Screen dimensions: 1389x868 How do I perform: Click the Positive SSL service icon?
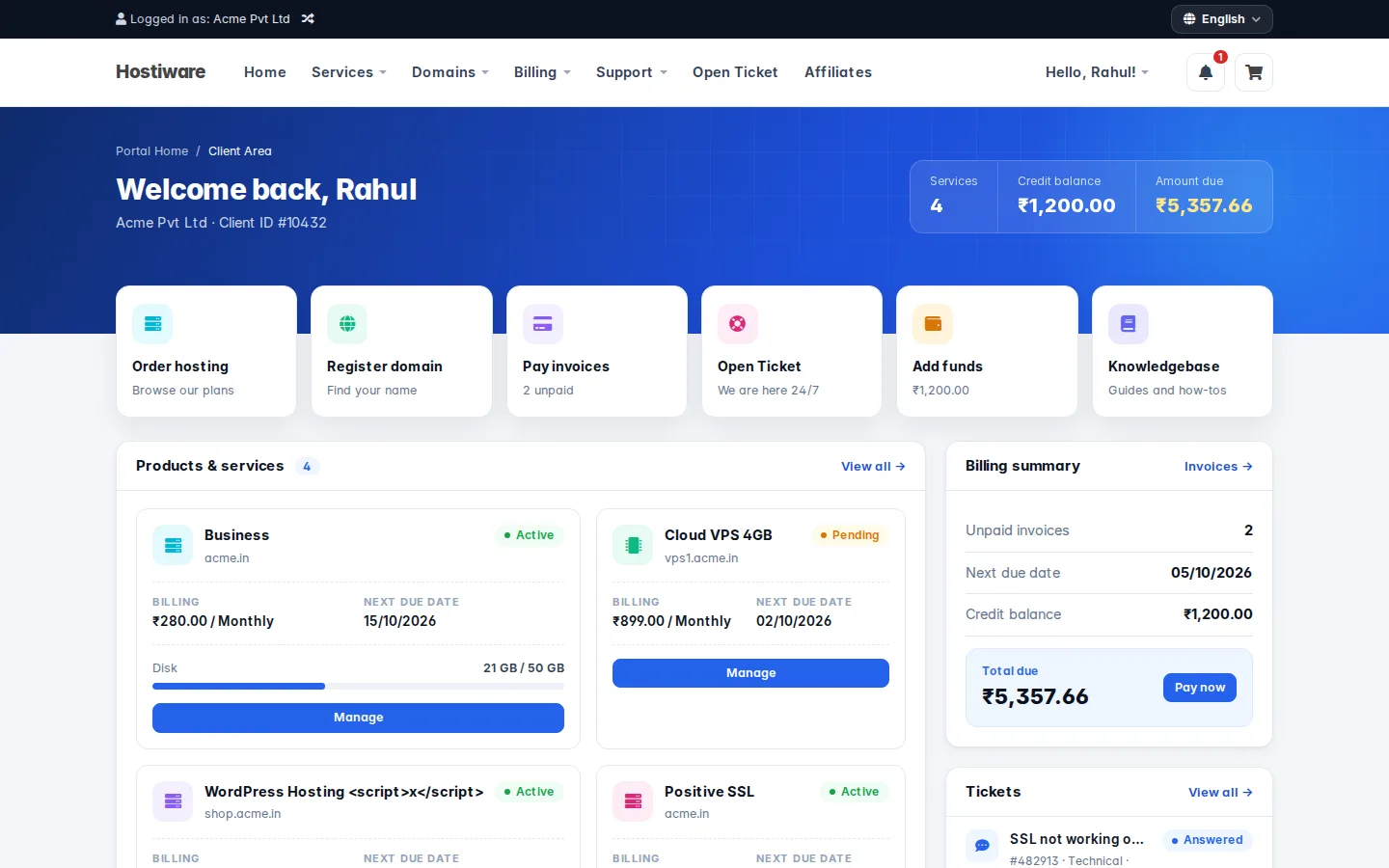633,801
